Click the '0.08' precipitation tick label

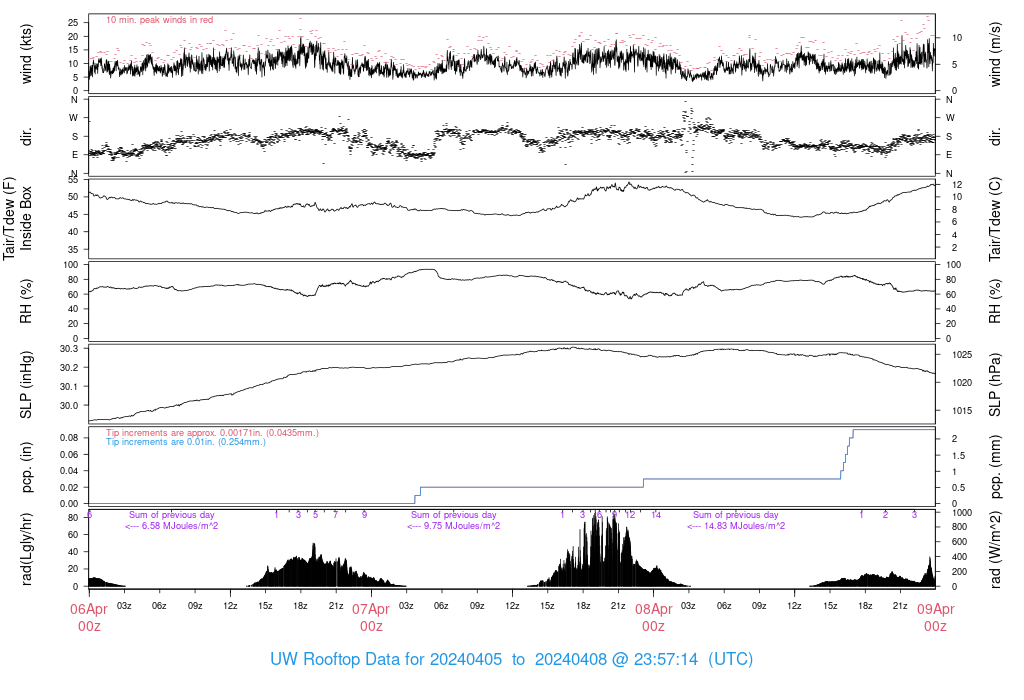[x=69, y=438]
